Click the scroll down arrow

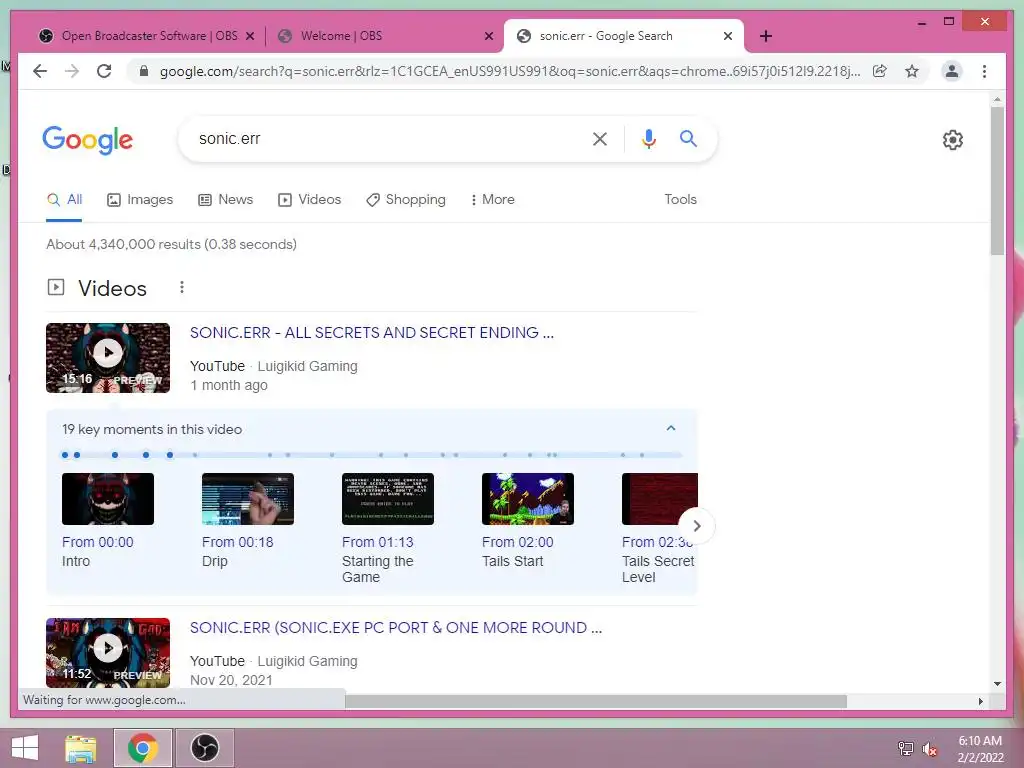tap(997, 684)
